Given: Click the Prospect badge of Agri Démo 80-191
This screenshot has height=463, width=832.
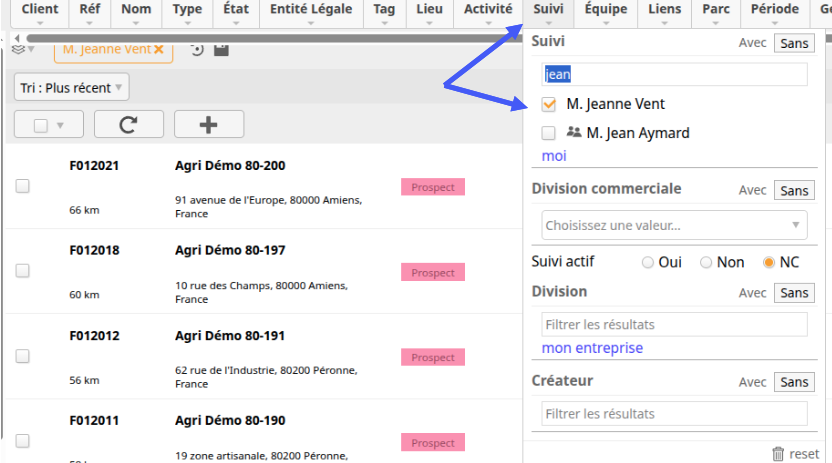Looking at the screenshot, I should [x=433, y=357].
